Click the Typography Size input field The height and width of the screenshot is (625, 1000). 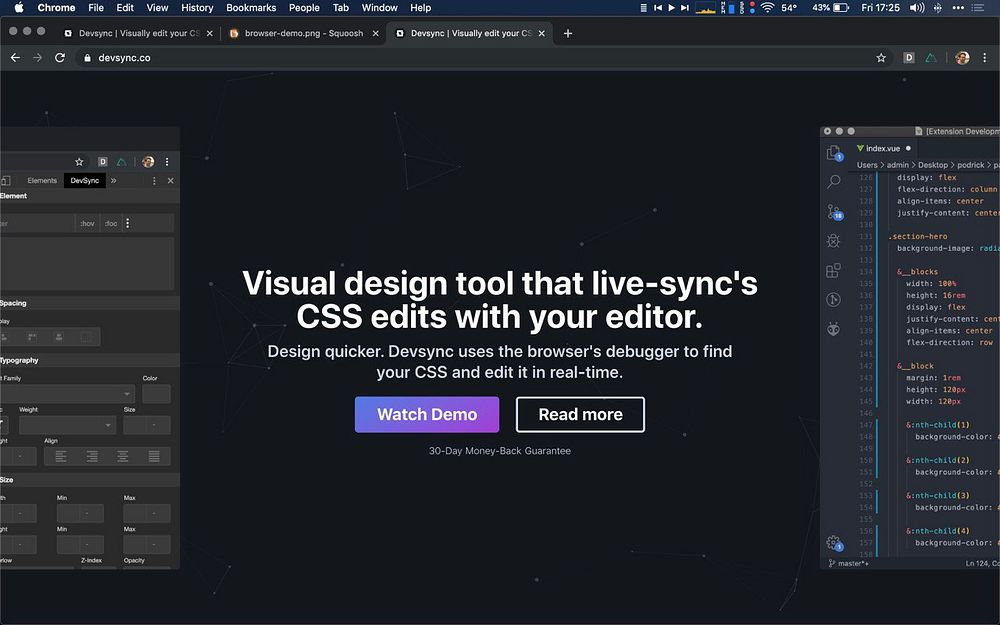[x=147, y=425]
